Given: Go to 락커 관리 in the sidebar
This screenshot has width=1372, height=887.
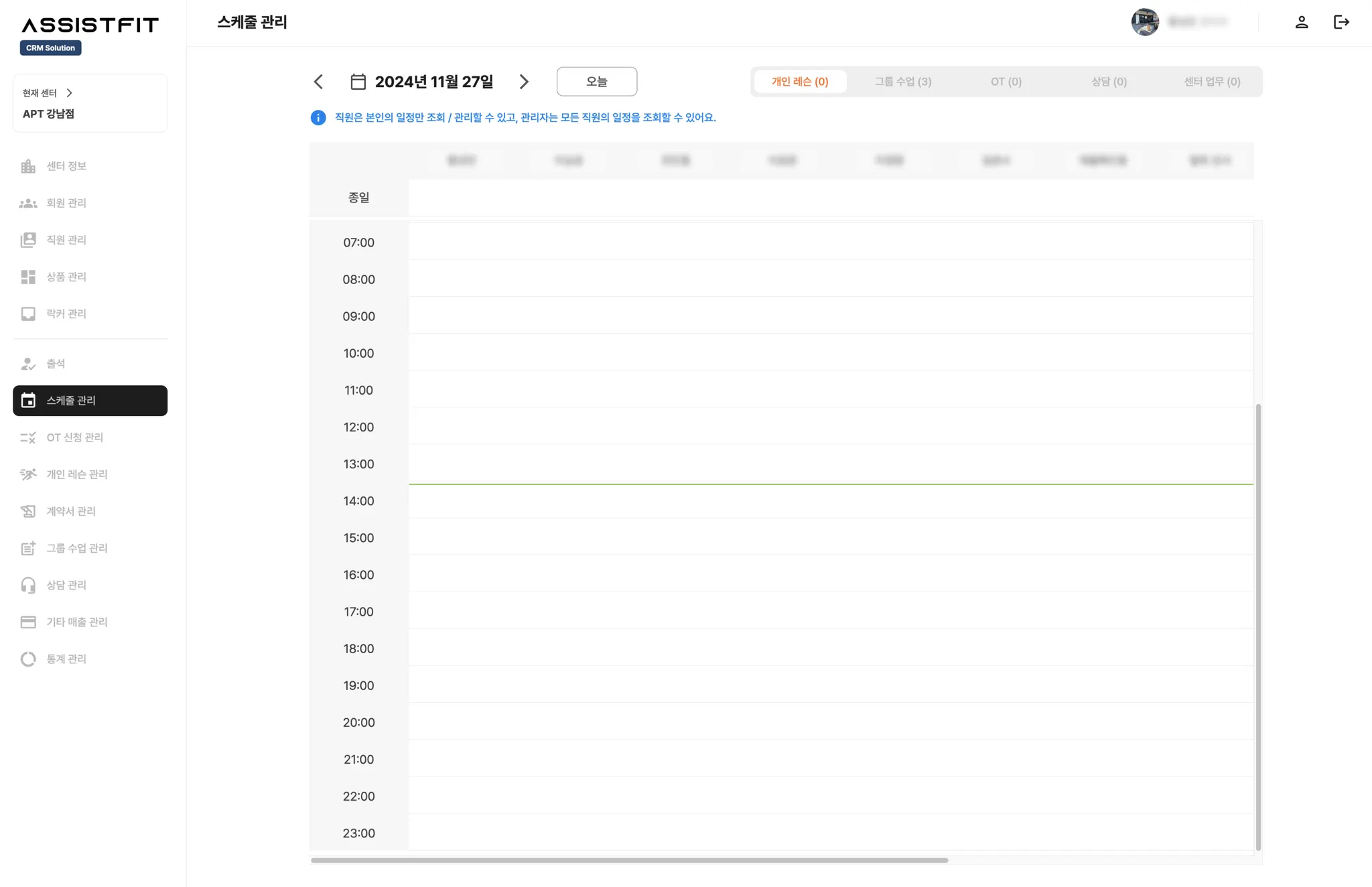Looking at the screenshot, I should click(66, 314).
